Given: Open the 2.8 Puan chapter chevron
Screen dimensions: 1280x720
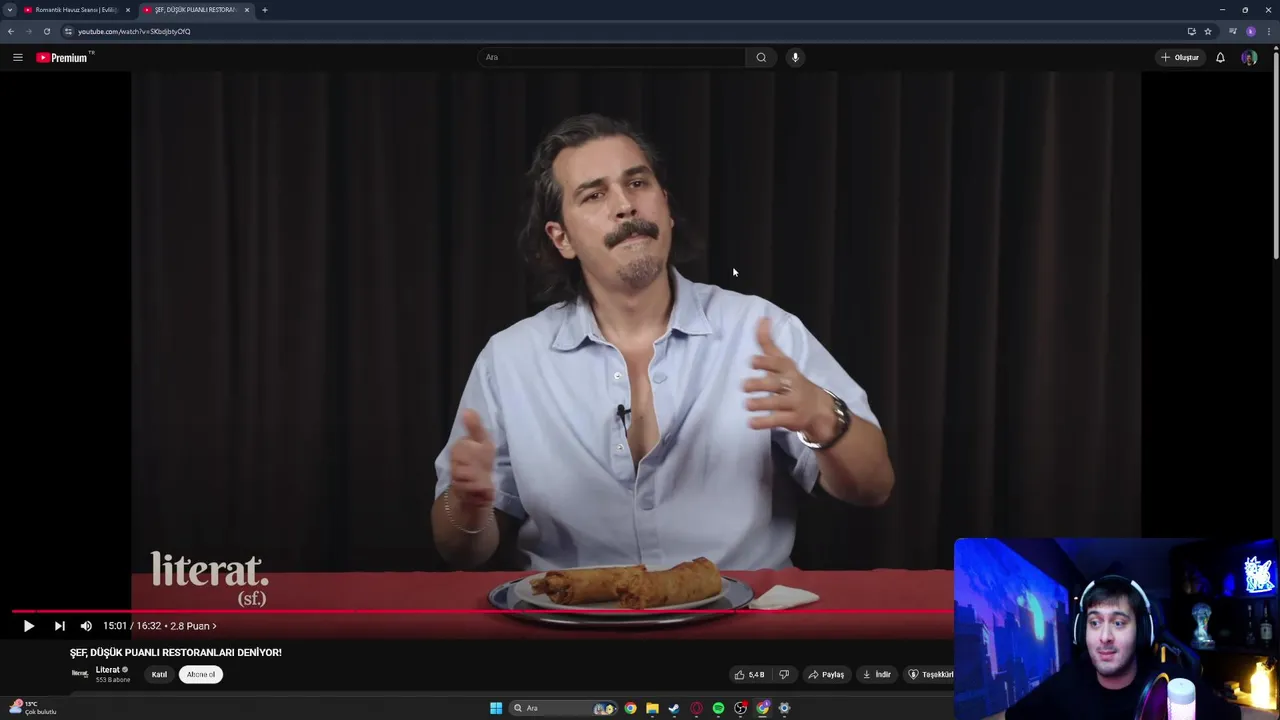Looking at the screenshot, I should (x=193, y=626).
